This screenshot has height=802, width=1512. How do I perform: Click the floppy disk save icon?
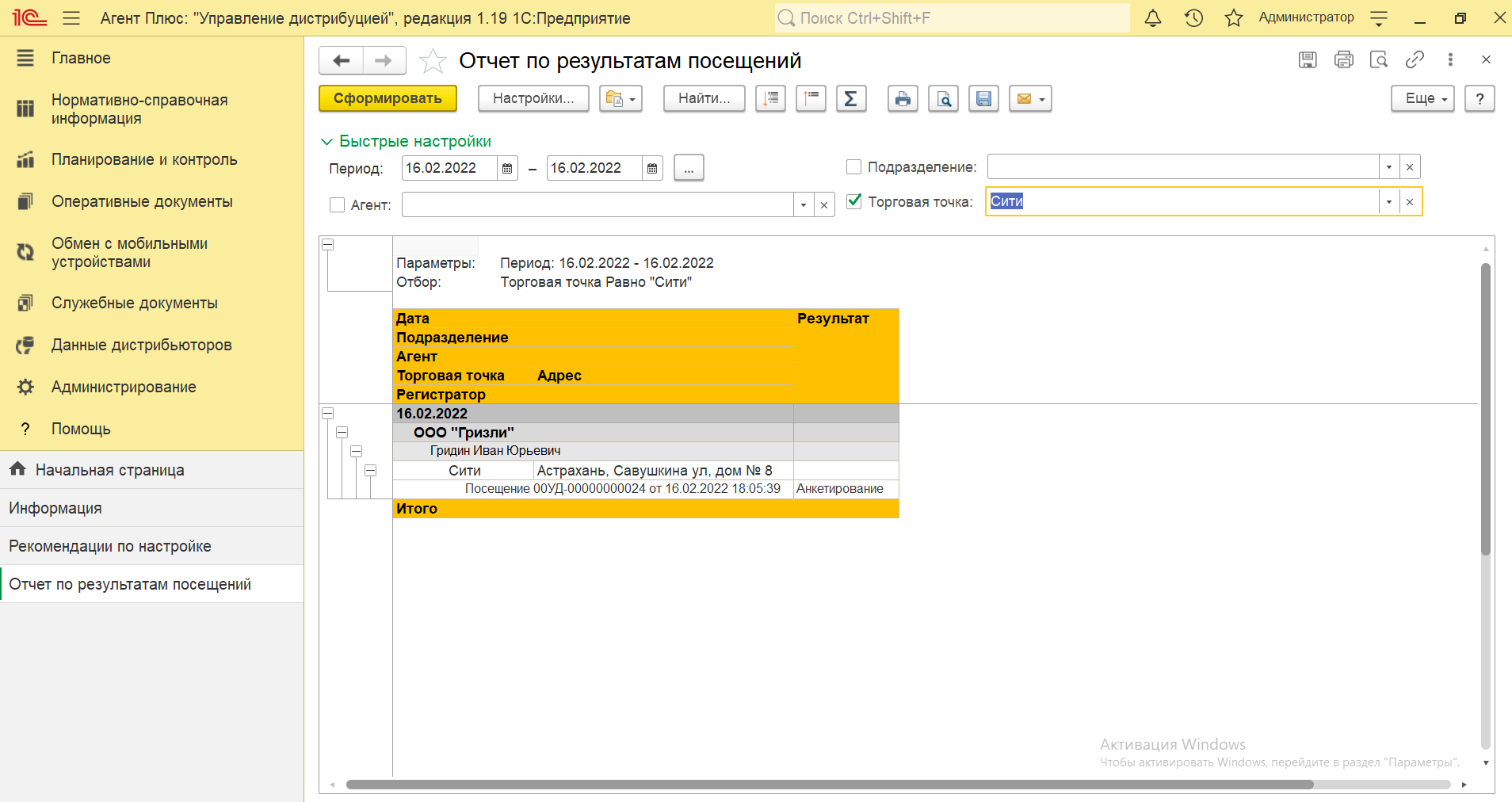983,99
